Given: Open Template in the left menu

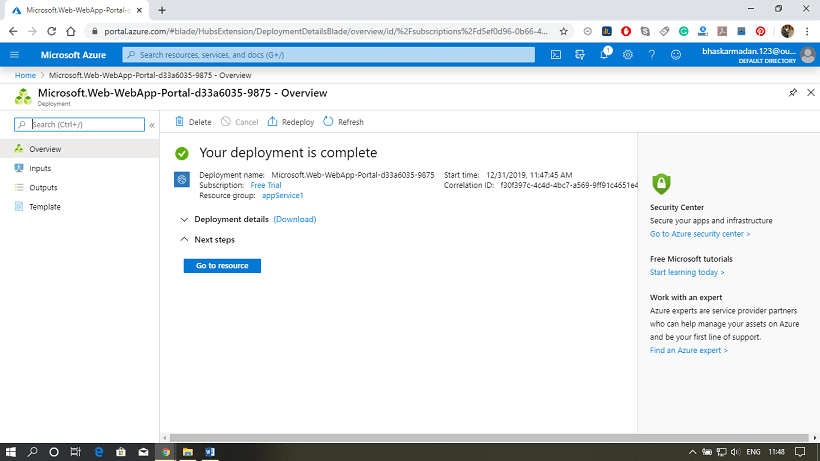Looking at the screenshot, I should tap(79, 207).
